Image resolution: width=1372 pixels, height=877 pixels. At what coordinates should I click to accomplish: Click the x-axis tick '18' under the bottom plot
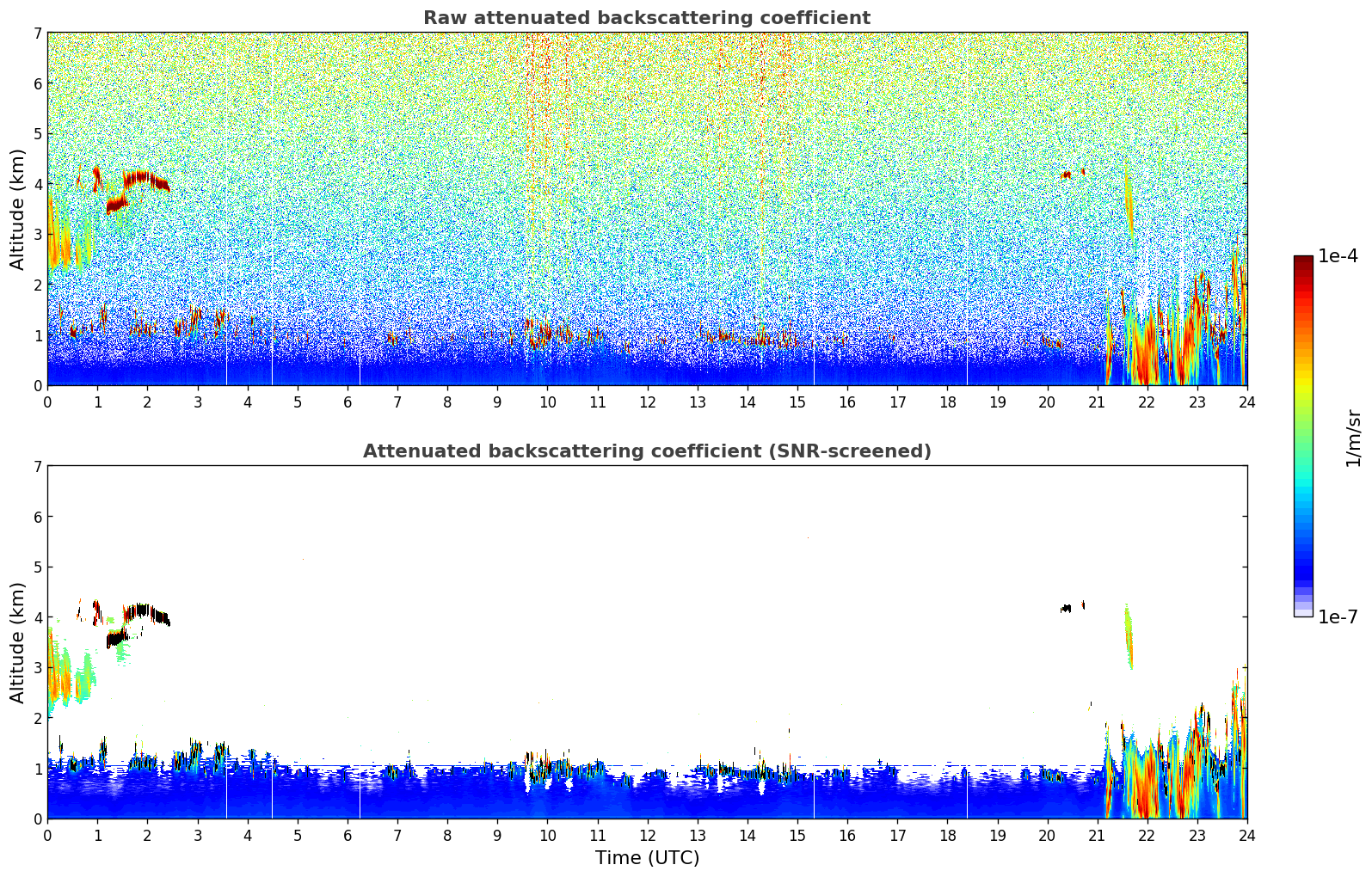(x=947, y=835)
